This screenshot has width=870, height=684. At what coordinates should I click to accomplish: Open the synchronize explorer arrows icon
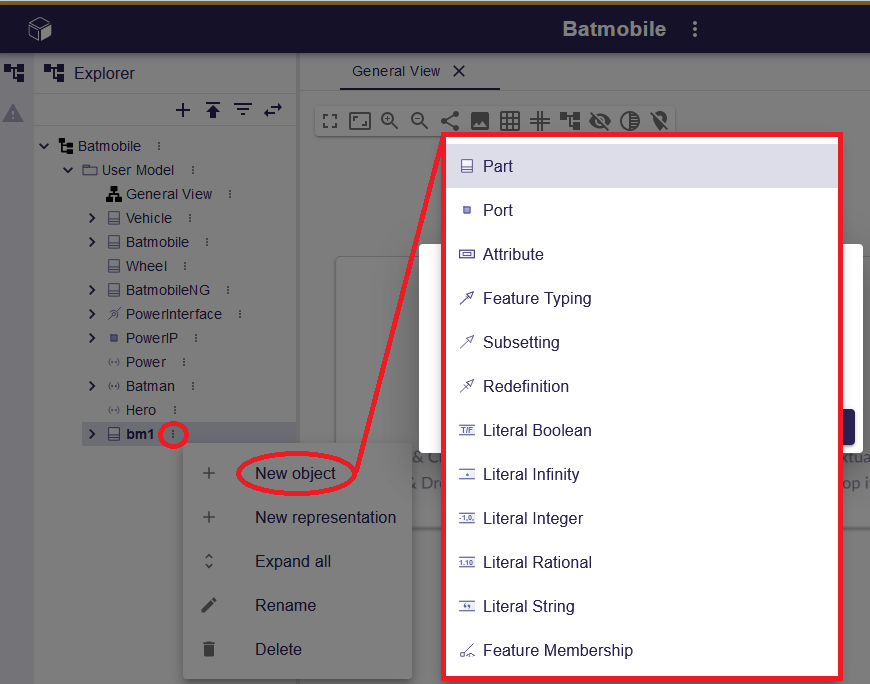[x=272, y=110]
